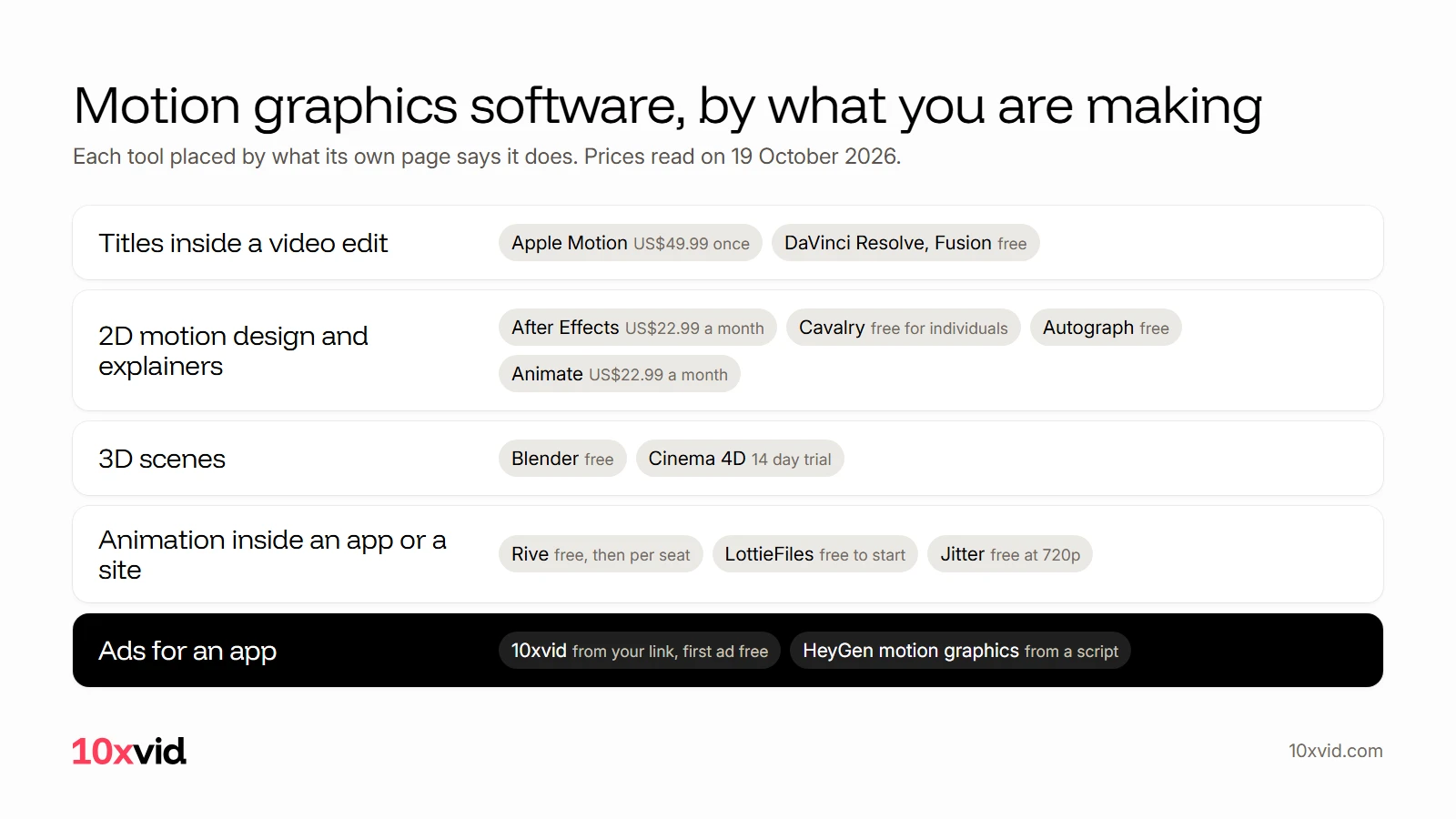Select the Apple Motion chip
Viewport: 1456px width, 819px height.
(x=631, y=243)
